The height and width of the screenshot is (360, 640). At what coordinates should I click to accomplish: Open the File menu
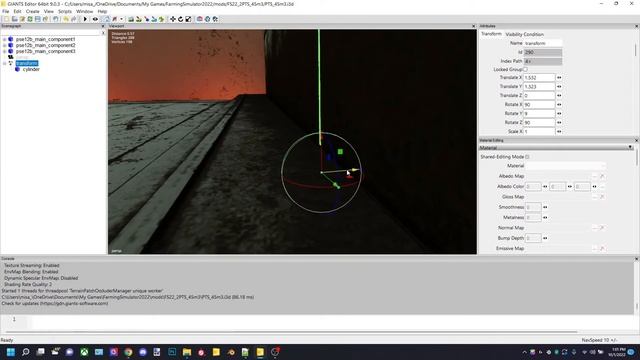(6, 11)
